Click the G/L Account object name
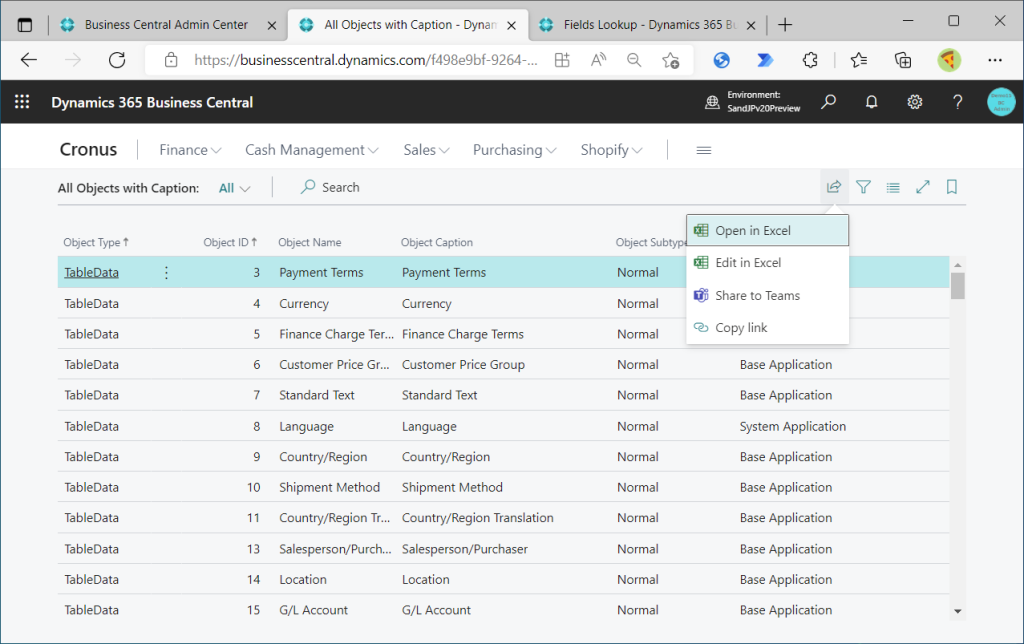Image resolution: width=1024 pixels, height=644 pixels. (313, 610)
